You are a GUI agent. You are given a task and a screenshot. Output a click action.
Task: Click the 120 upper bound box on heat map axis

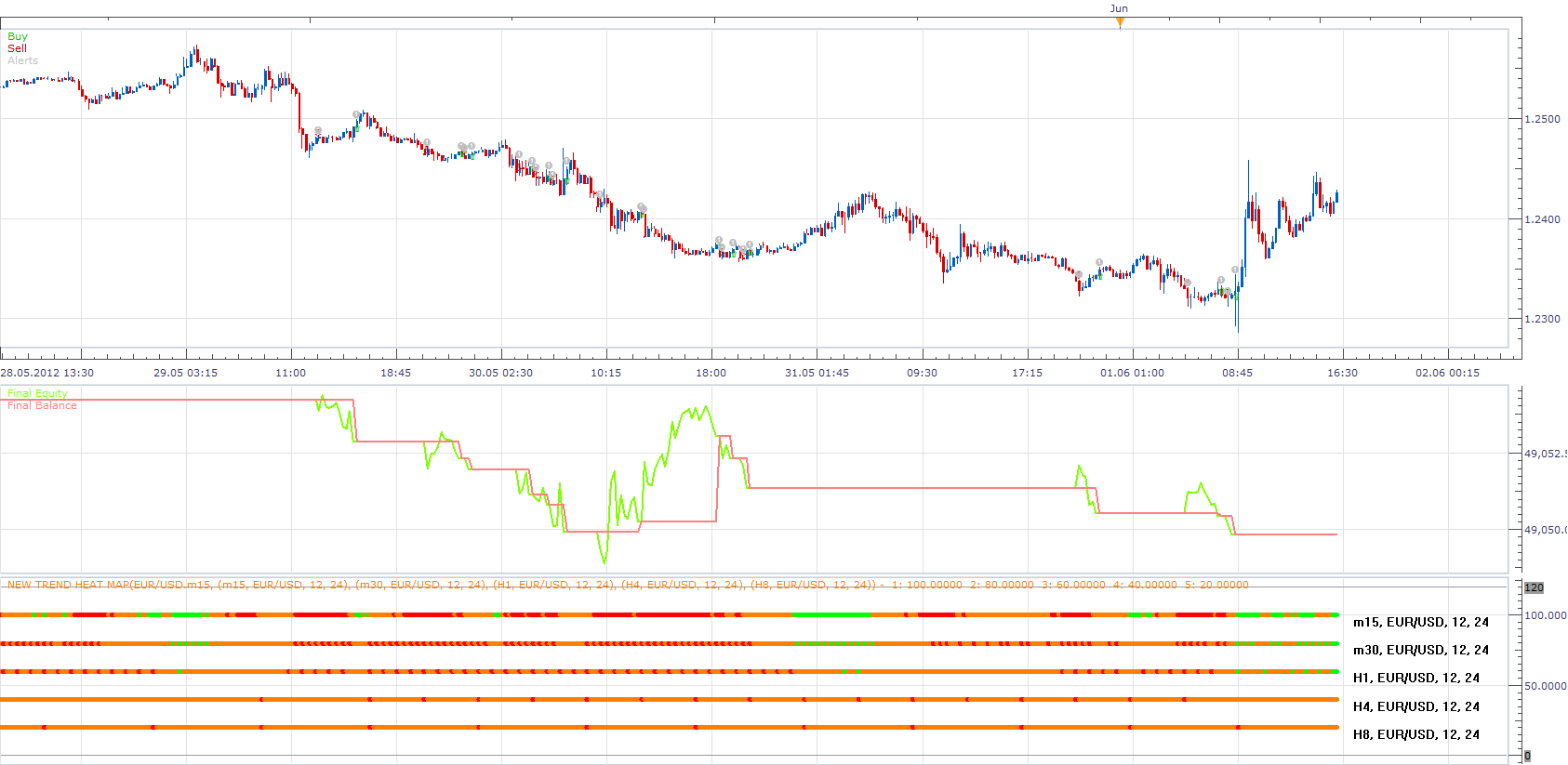(x=1535, y=587)
